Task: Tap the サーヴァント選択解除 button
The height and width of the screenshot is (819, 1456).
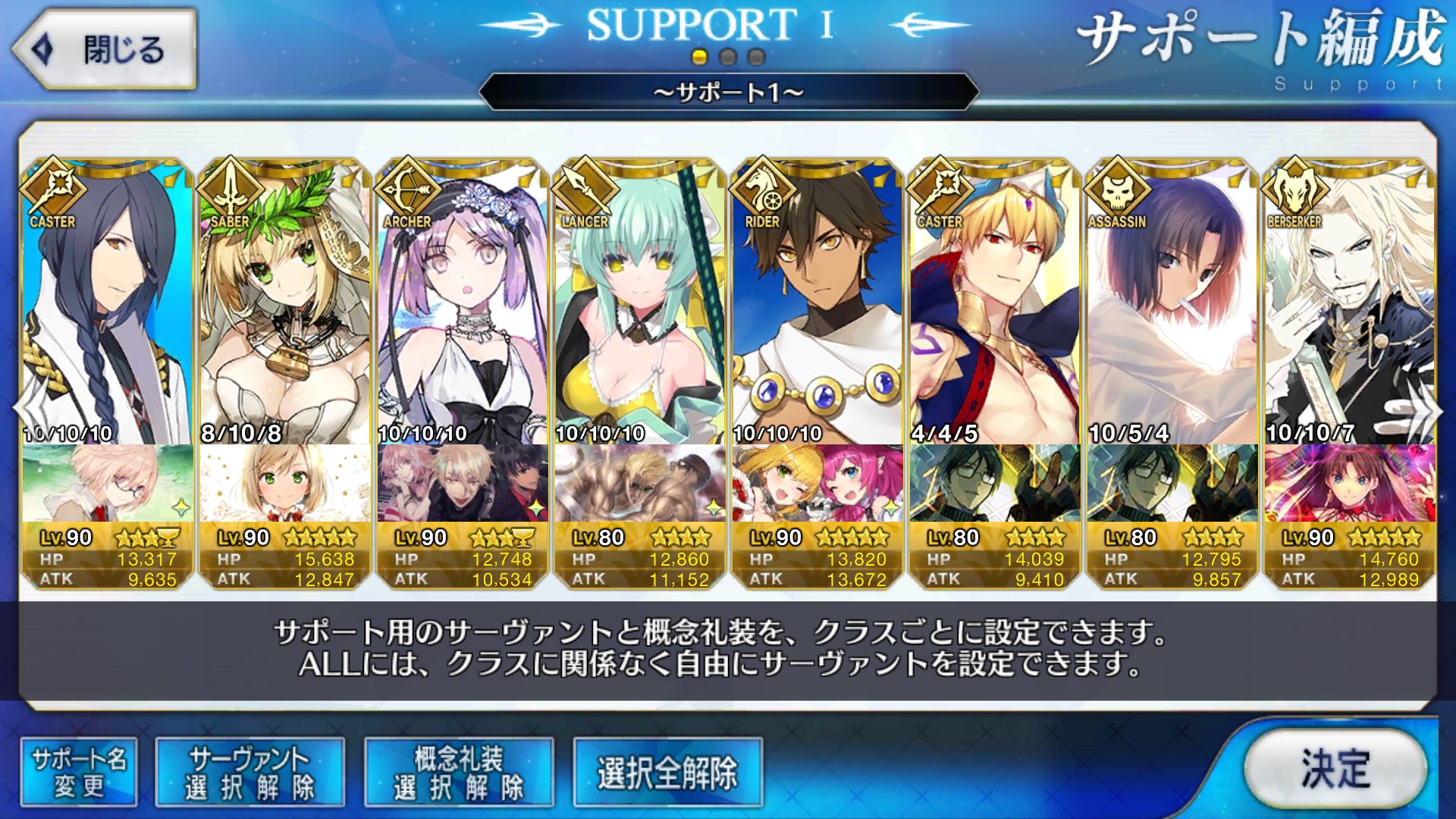Action: [x=250, y=772]
